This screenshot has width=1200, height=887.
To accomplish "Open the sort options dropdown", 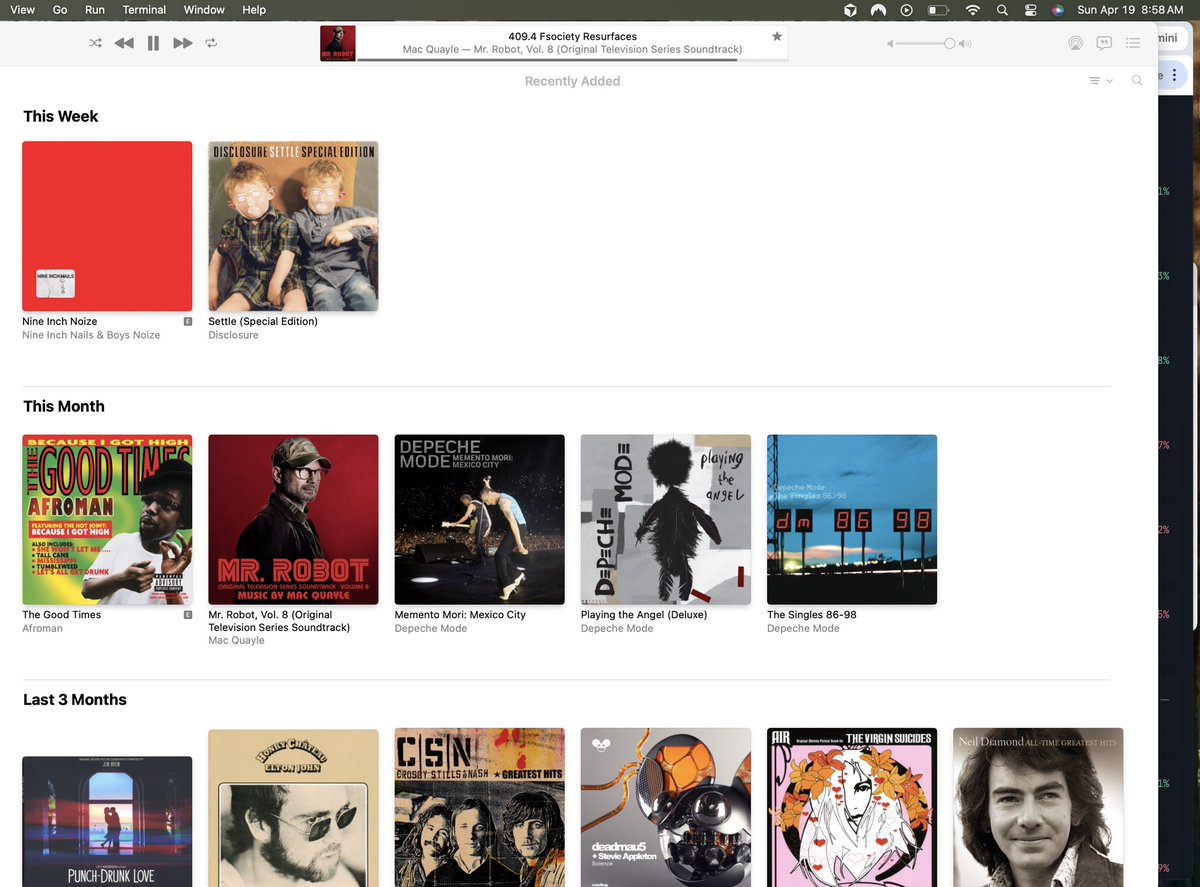I will [1101, 81].
